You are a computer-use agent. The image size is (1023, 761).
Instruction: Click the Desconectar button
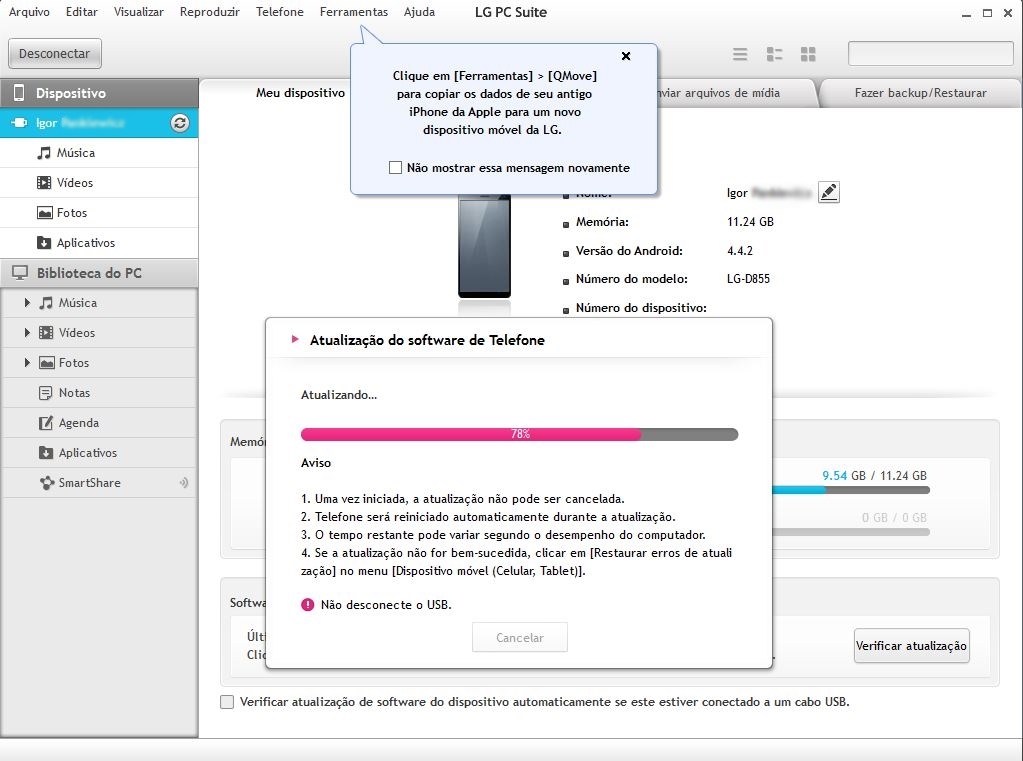coord(55,54)
